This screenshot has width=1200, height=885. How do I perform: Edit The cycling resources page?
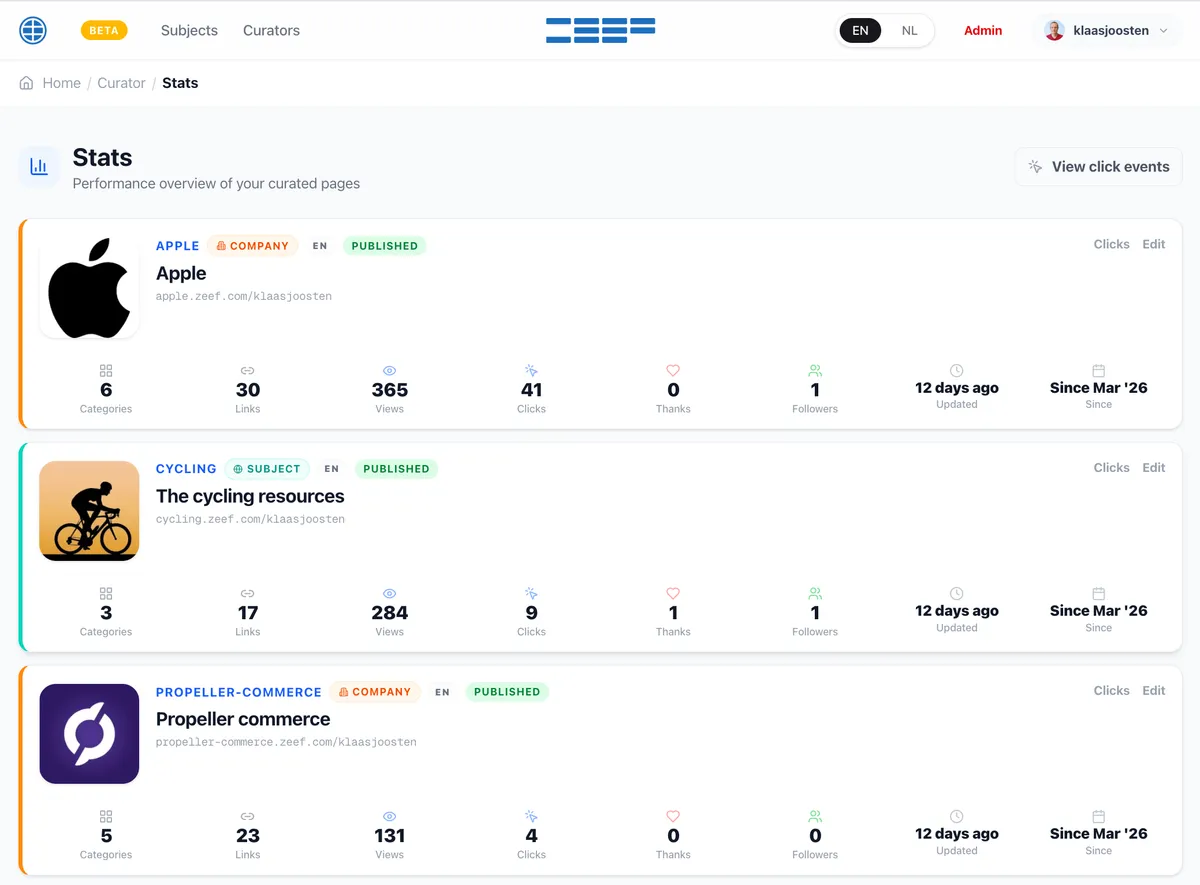coord(1154,467)
